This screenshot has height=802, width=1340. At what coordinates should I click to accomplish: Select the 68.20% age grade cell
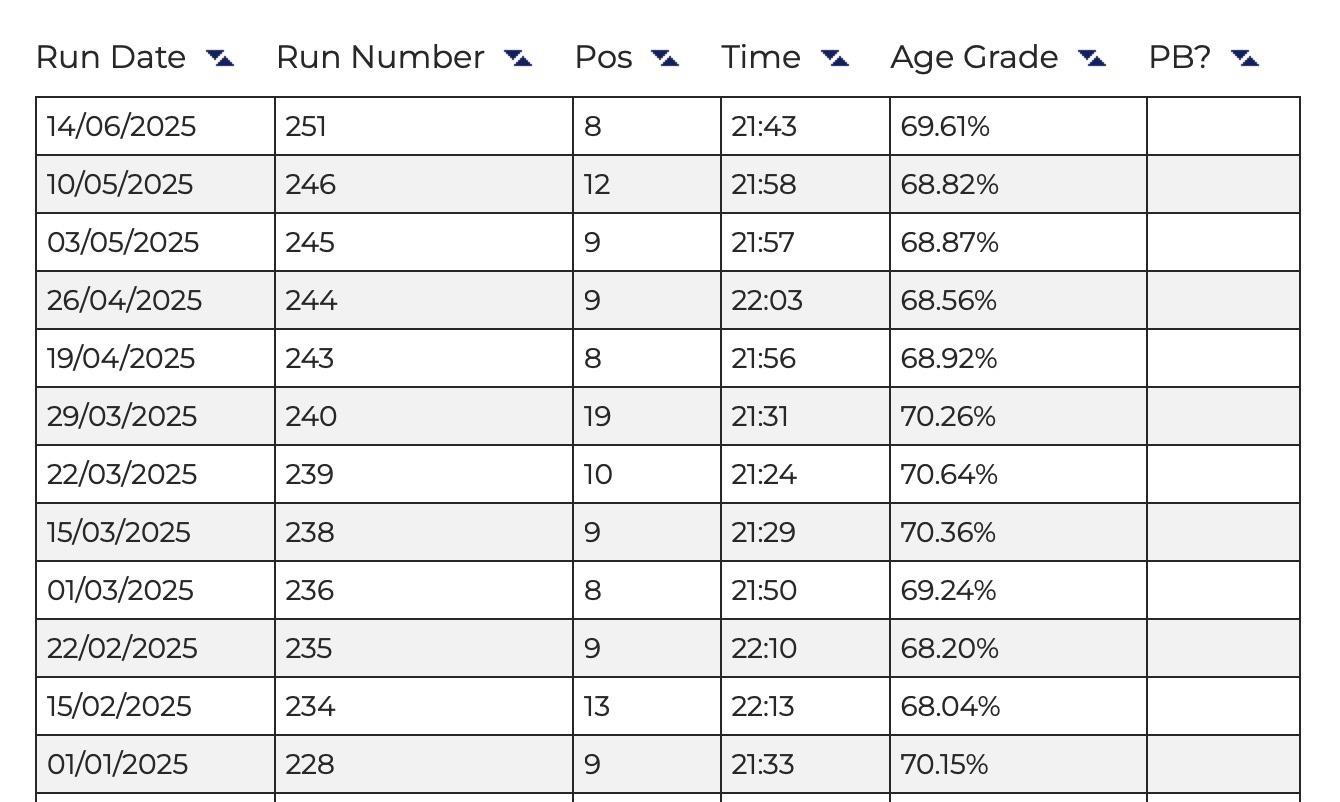click(1018, 648)
